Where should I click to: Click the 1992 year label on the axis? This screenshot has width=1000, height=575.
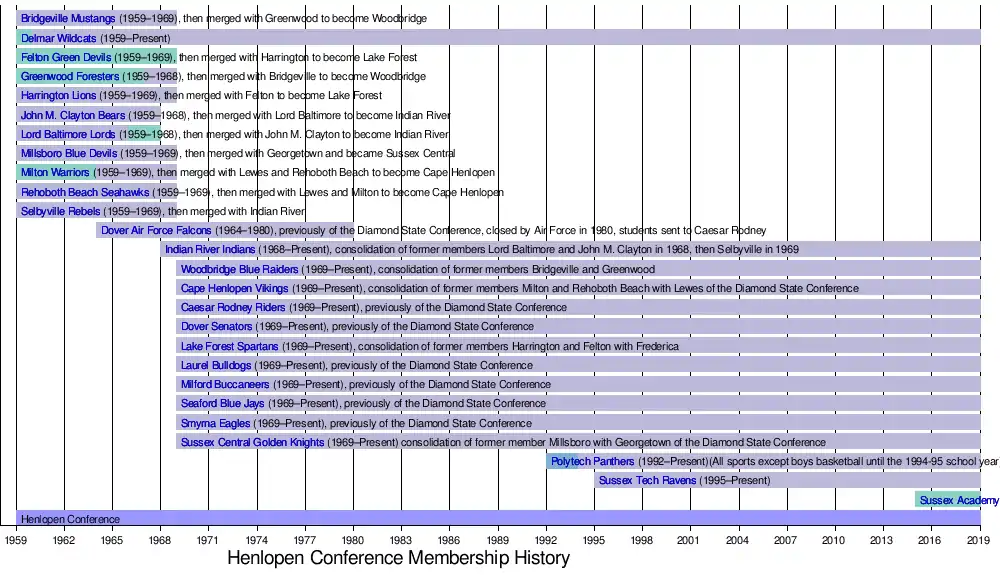[x=546, y=540]
